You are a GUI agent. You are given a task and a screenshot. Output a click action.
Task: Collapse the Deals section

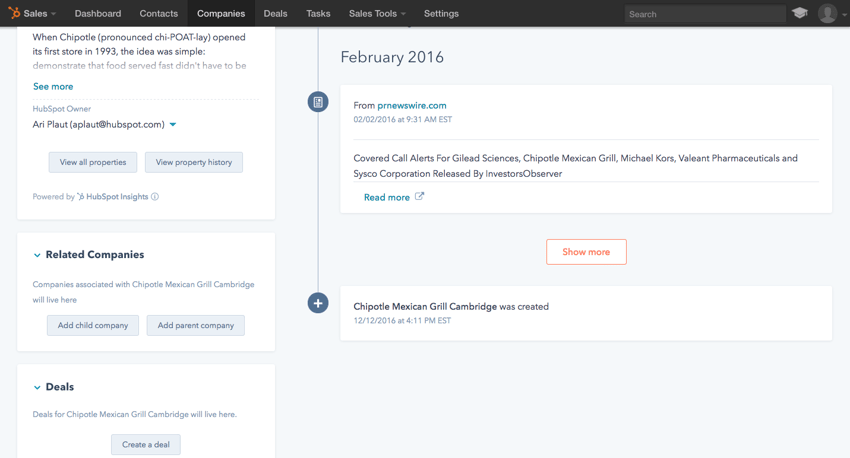[x=37, y=387]
